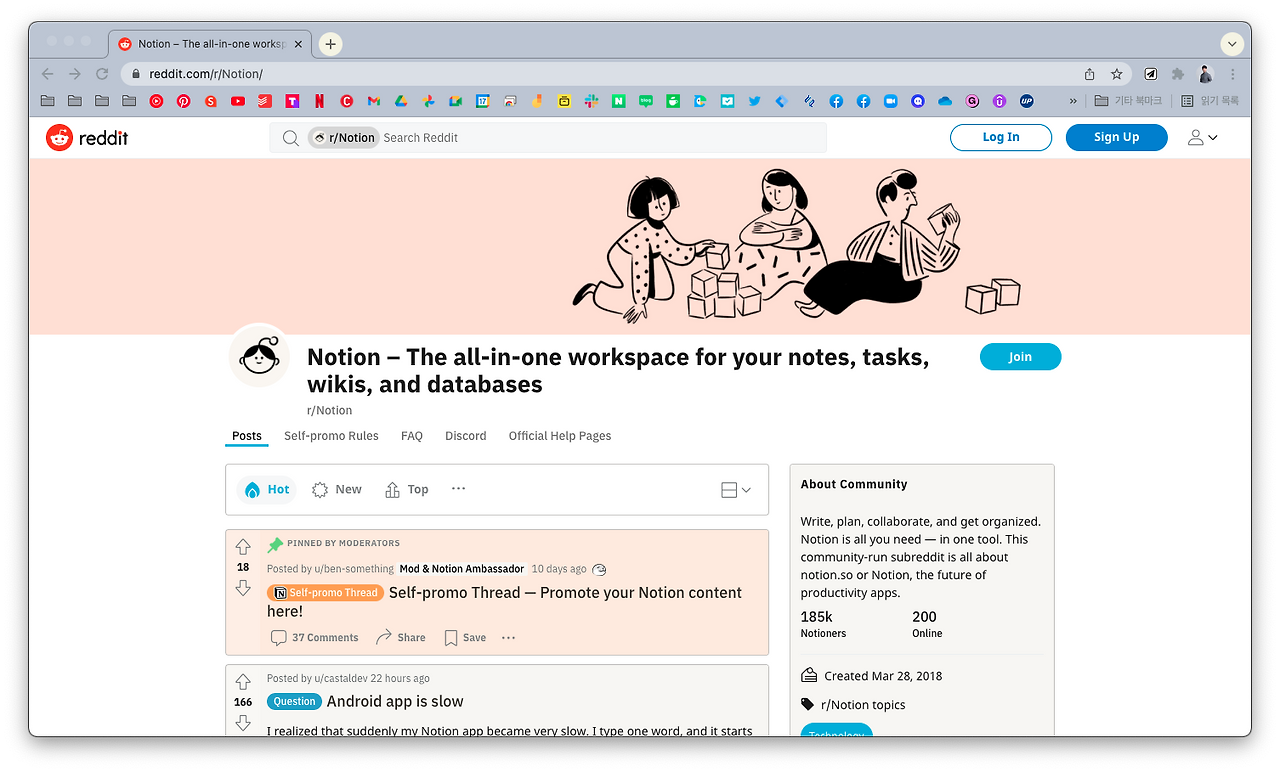Click the '200' Online count
The width and height of the screenshot is (1280, 772).
point(924,617)
